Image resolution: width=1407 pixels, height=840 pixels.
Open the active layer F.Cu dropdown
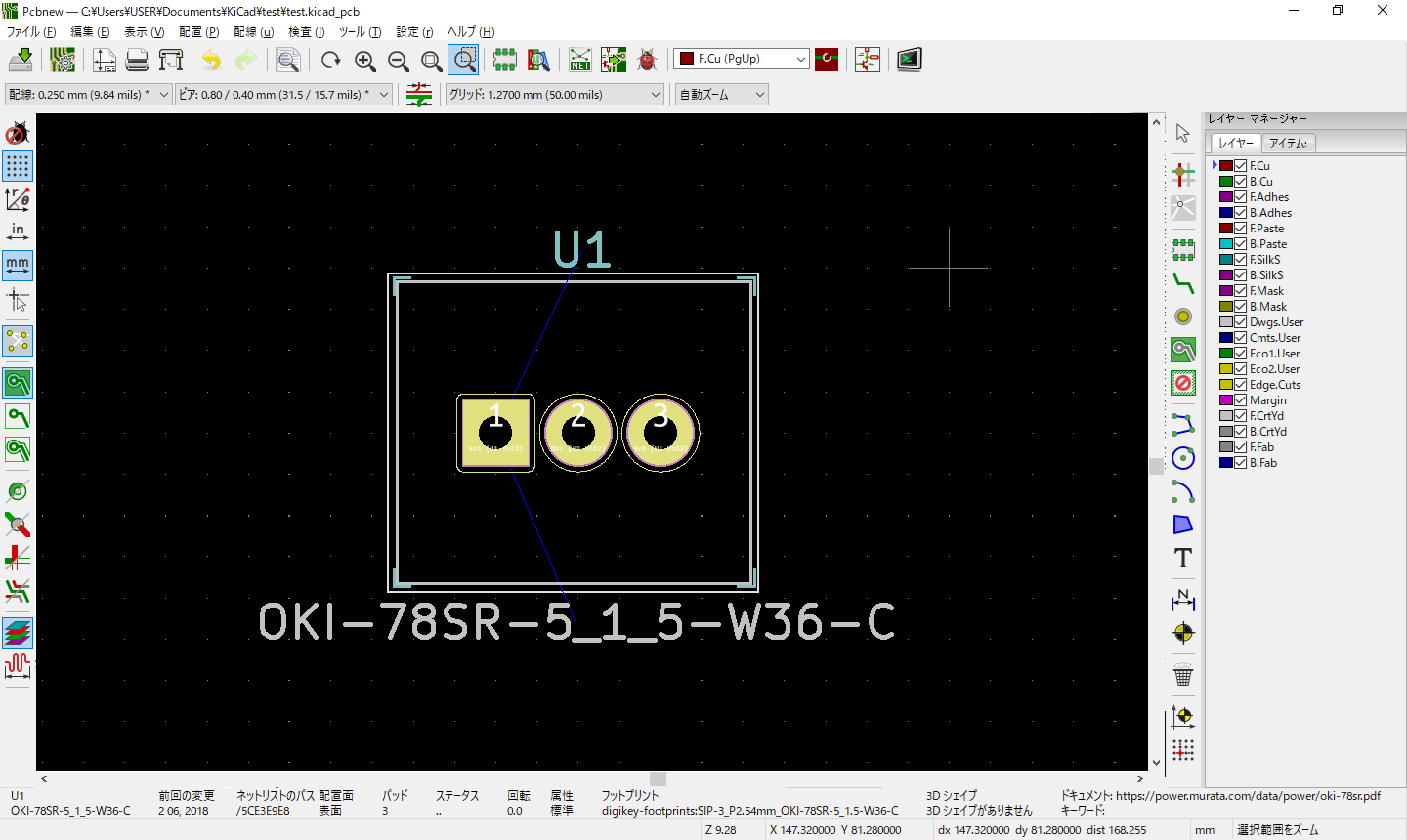742,59
